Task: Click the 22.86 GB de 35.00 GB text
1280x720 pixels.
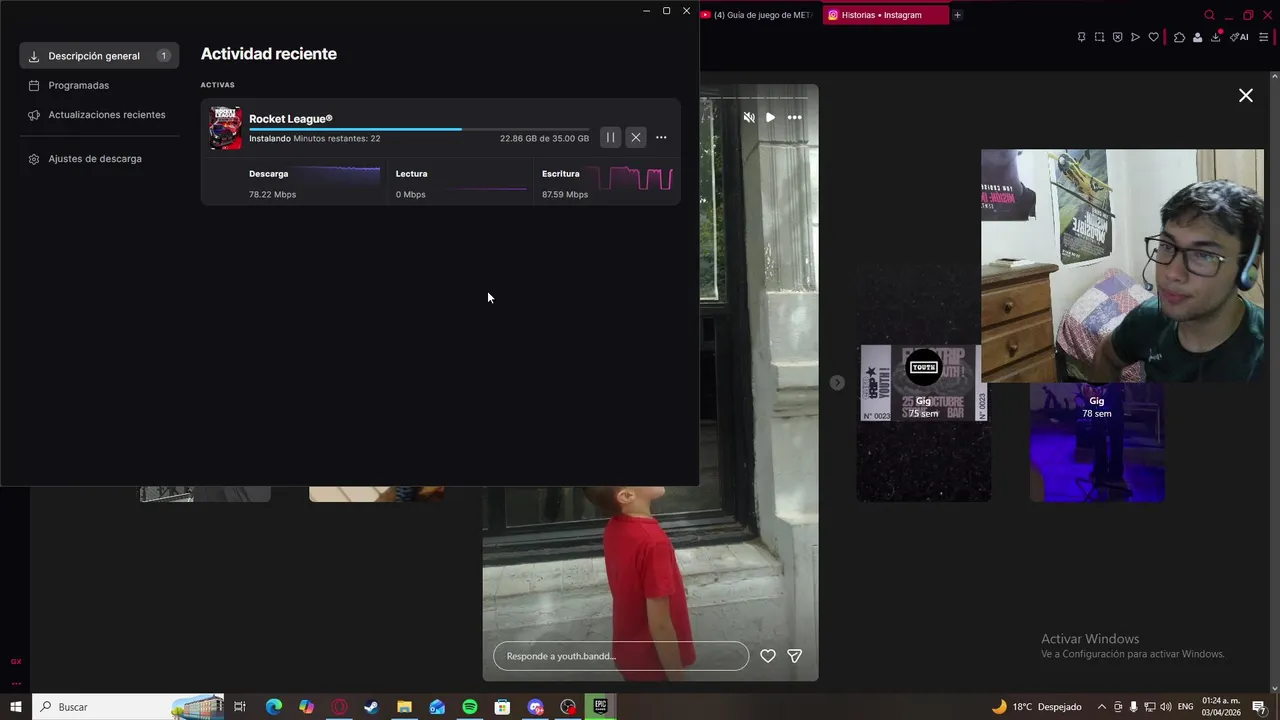Action: (x=544, y=139)
